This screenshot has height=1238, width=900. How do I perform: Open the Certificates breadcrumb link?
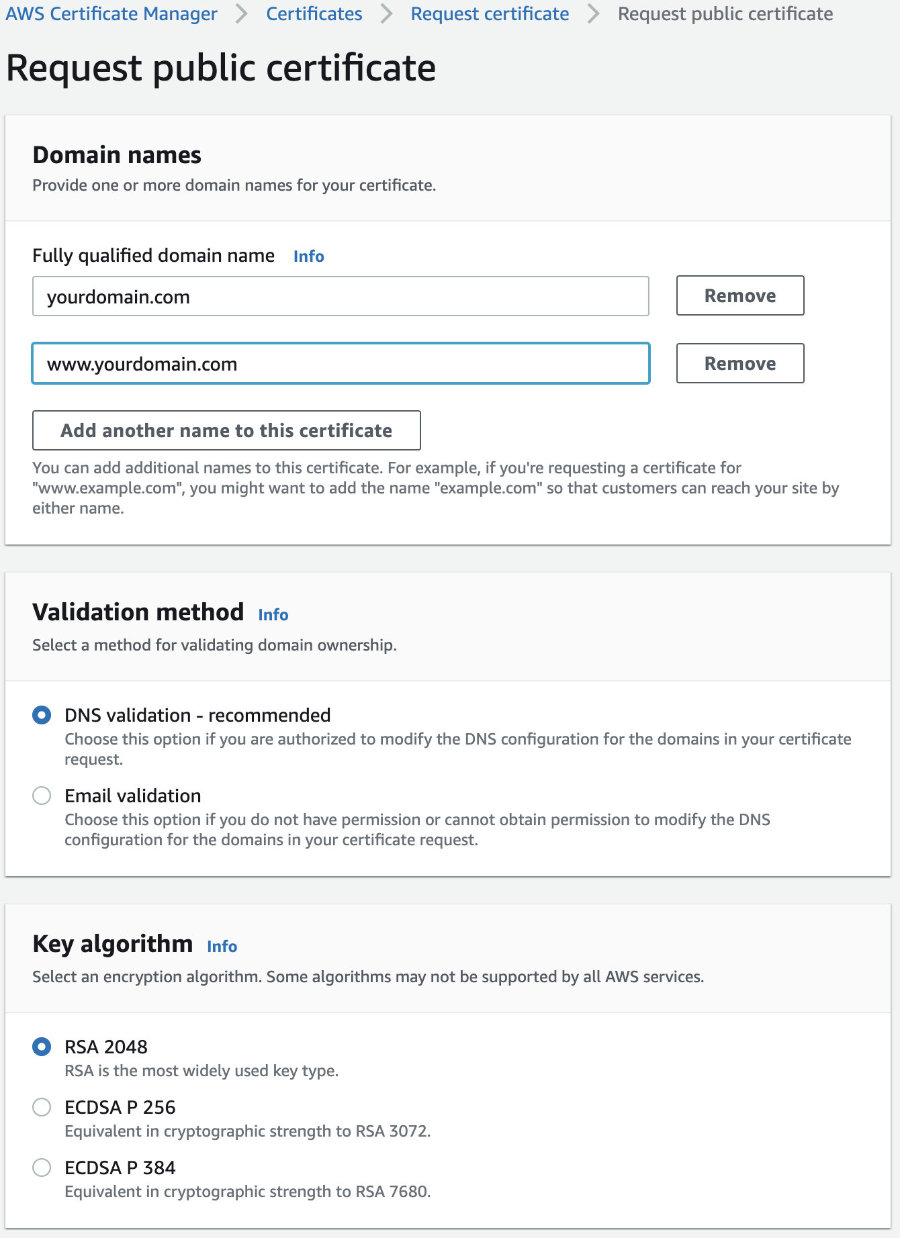[314, 14]
